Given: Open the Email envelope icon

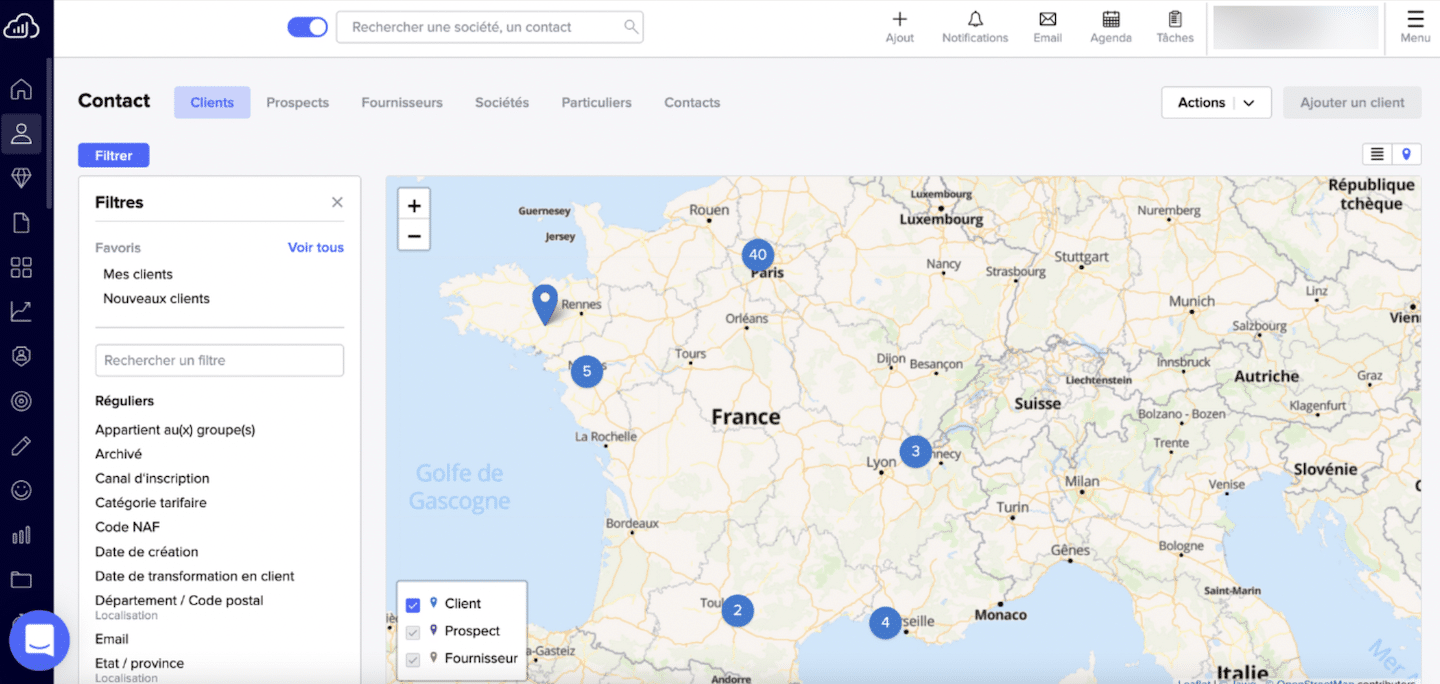Looking at the screenshot, I should tap(1047, 20).
